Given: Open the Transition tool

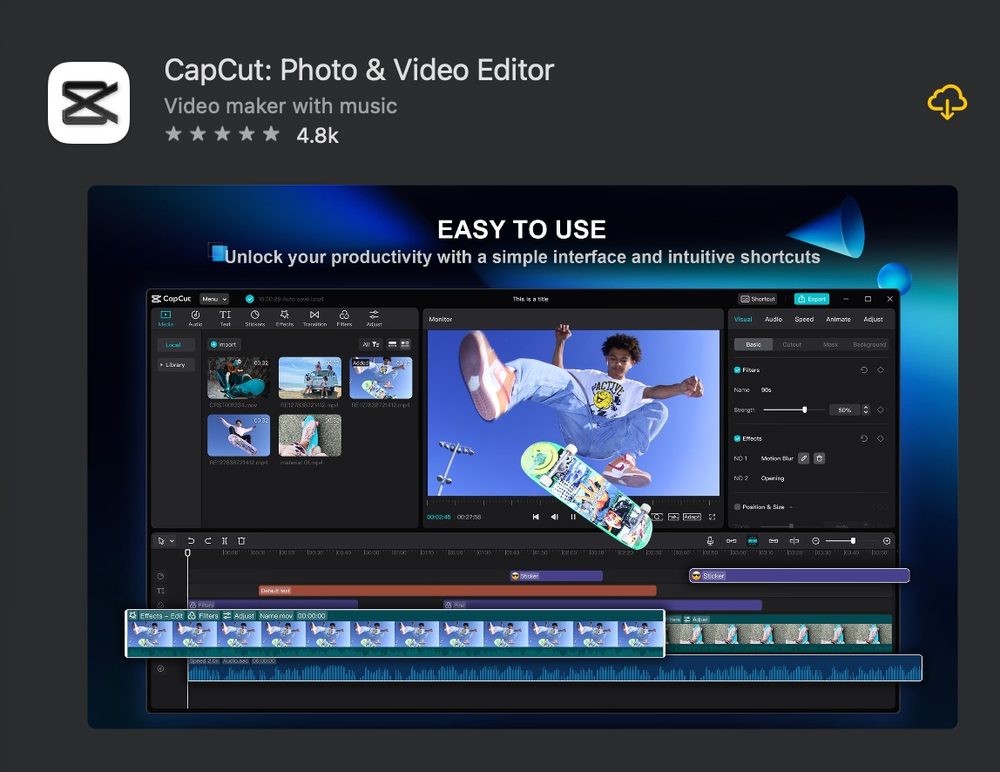Looking at the screenshot, I should 314,318.
